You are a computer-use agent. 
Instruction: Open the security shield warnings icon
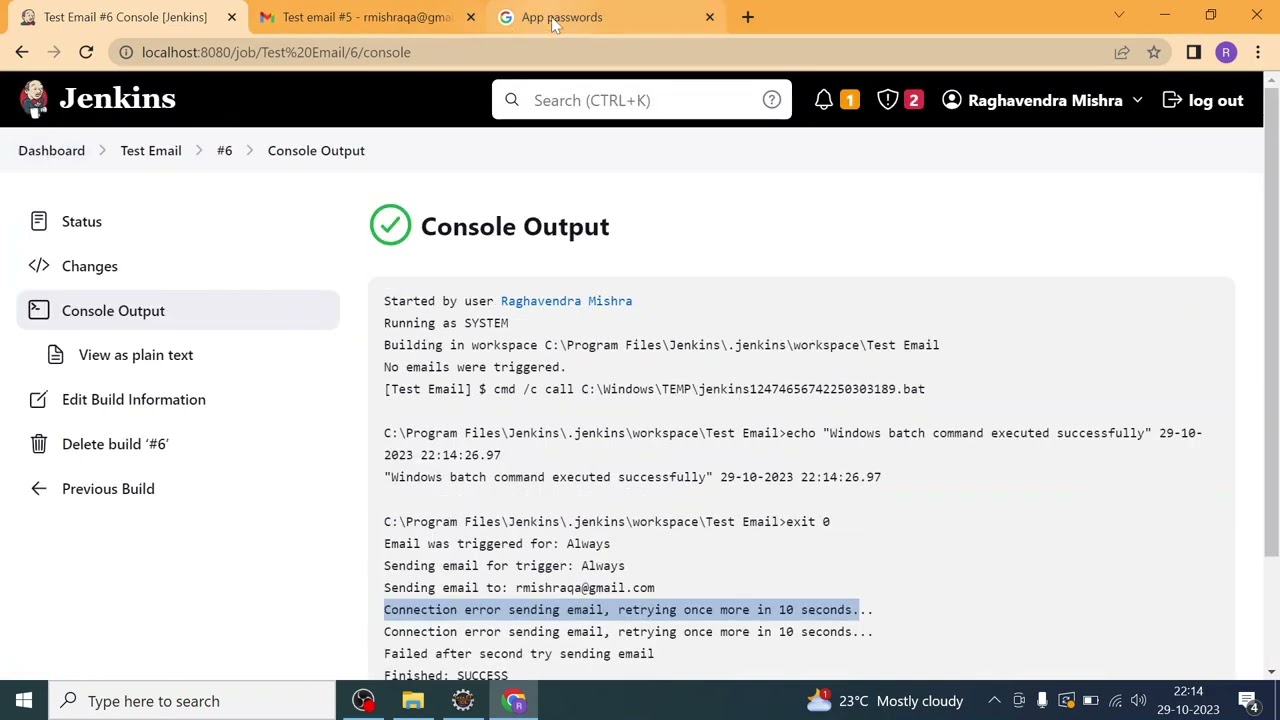point(888,100)
